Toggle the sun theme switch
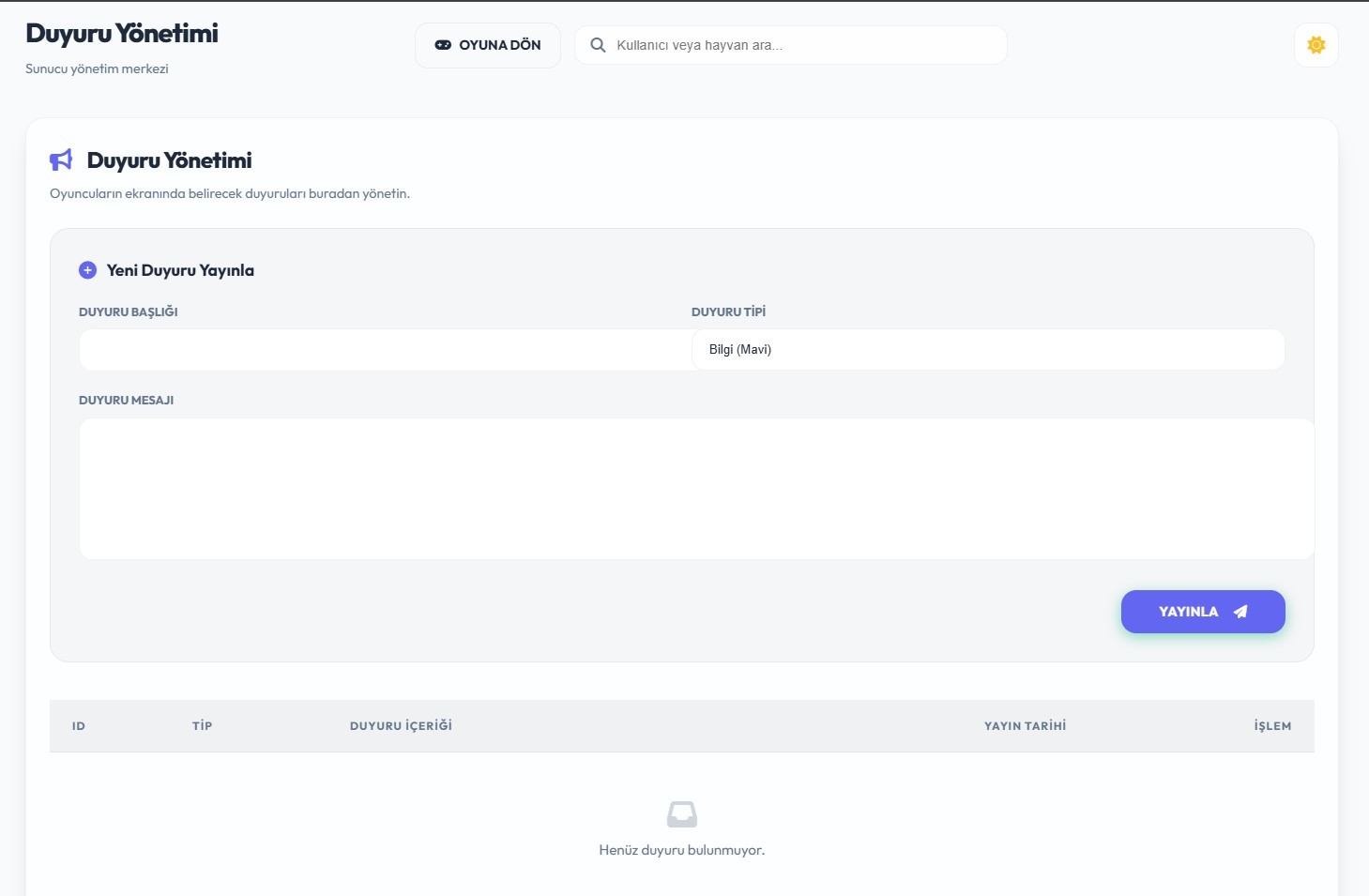Screen dimensions: 1369x896 [x=1316, y=45]
